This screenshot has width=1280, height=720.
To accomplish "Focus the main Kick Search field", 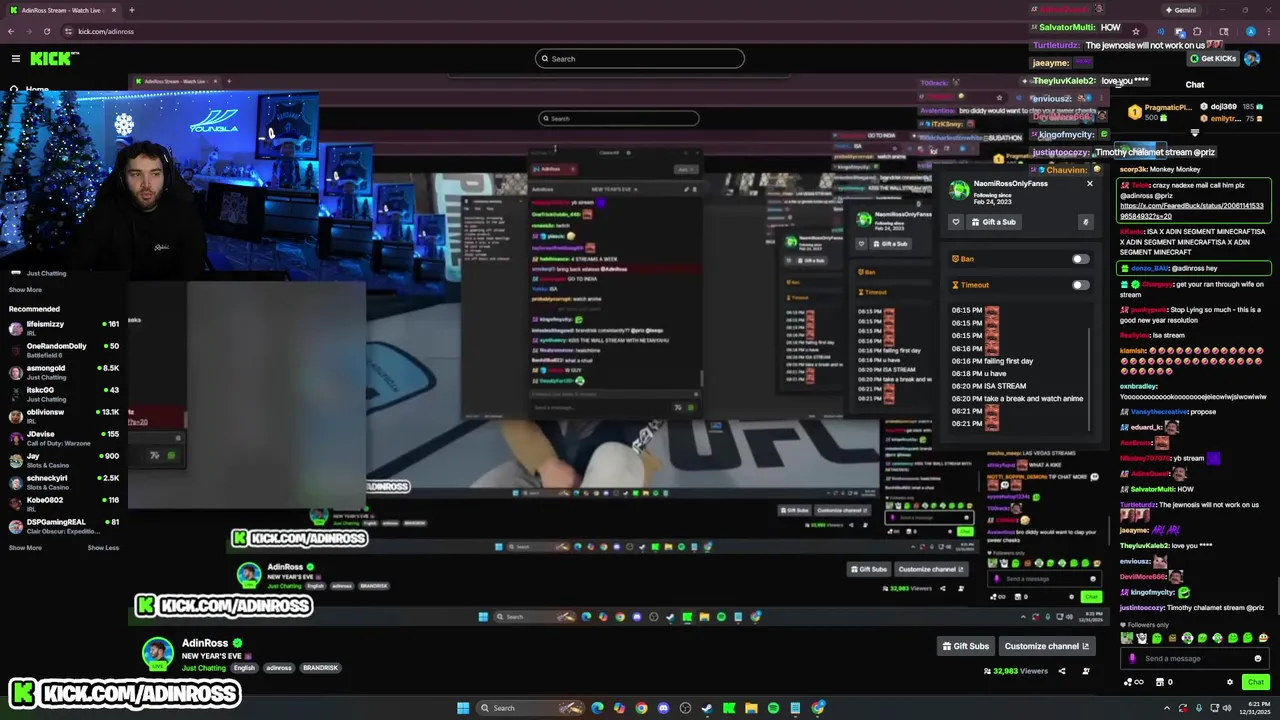I will click(640, 58).
